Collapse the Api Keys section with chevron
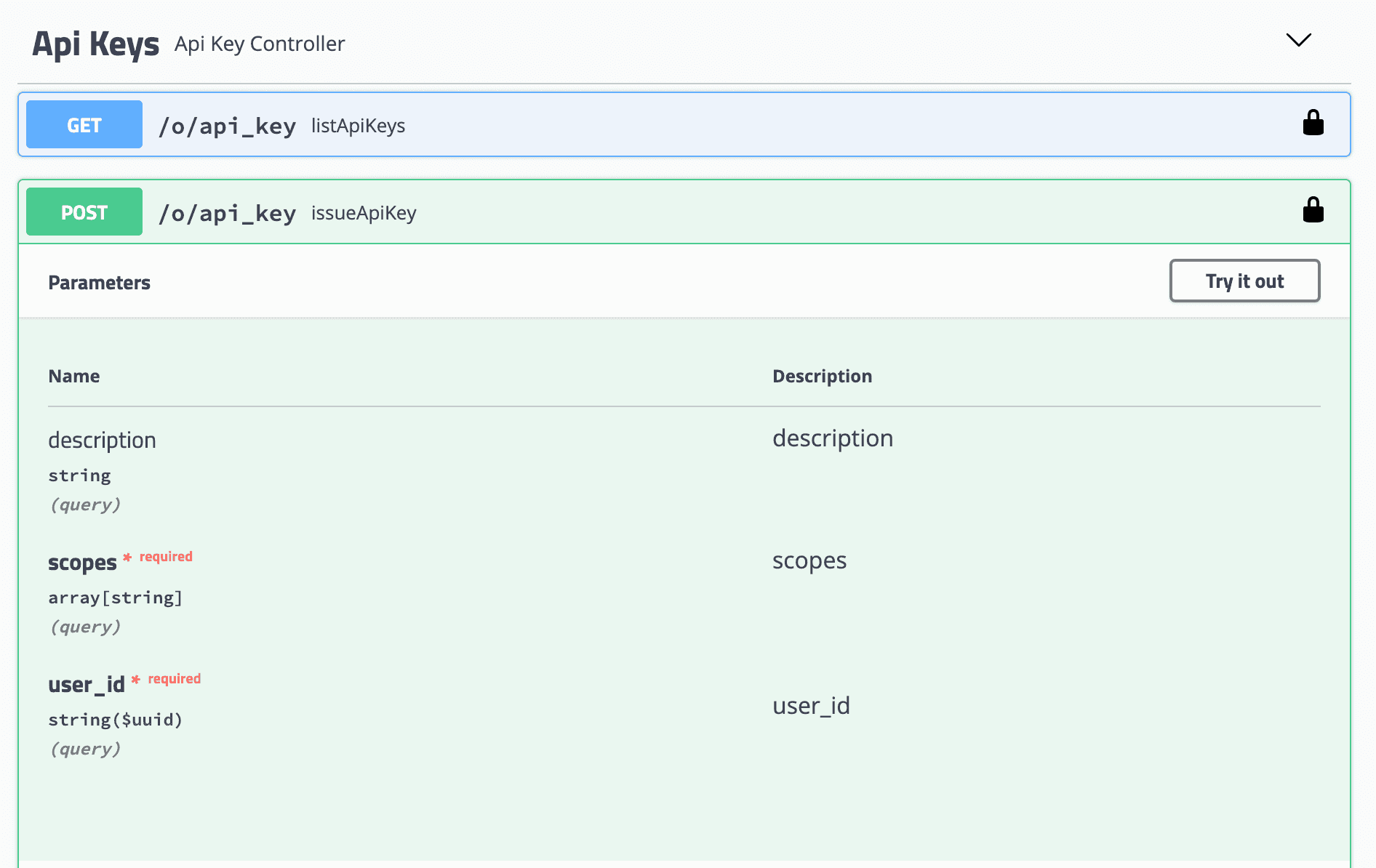This screenshot has height=868, width=1376. (x=1298, y=40)
